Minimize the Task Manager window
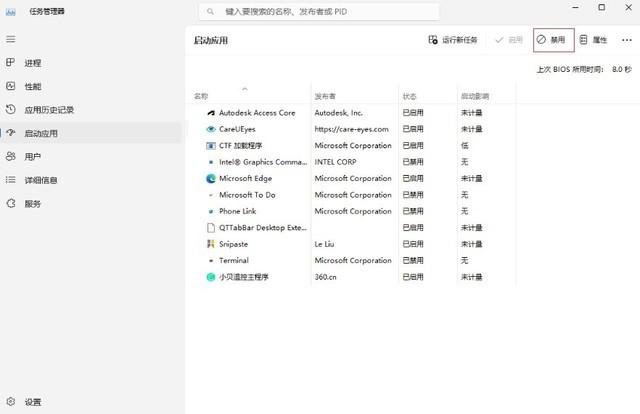Screen dimensions: 640x414 [x=576, y=7]
